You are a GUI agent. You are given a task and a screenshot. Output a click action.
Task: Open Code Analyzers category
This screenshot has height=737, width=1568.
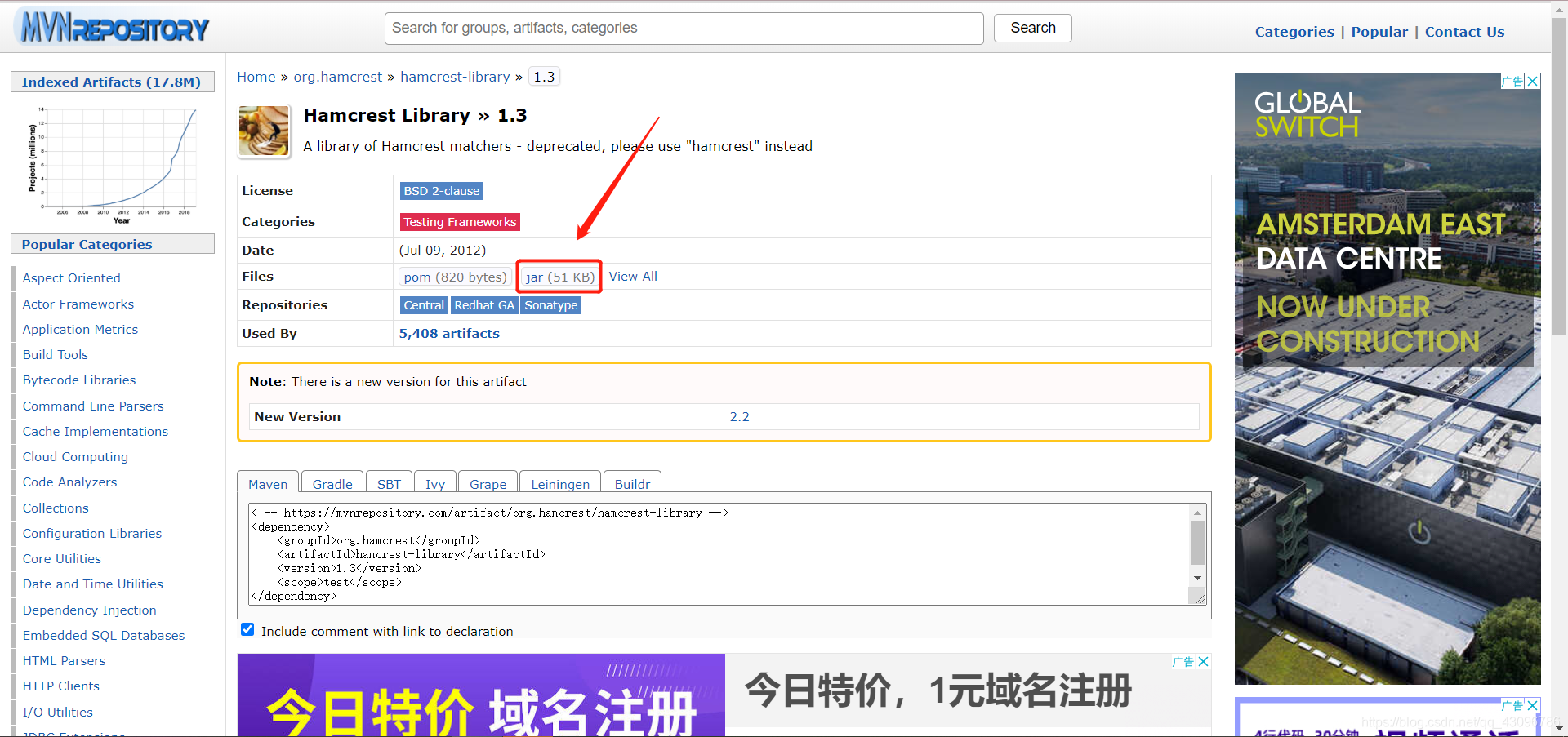point(69,482)
